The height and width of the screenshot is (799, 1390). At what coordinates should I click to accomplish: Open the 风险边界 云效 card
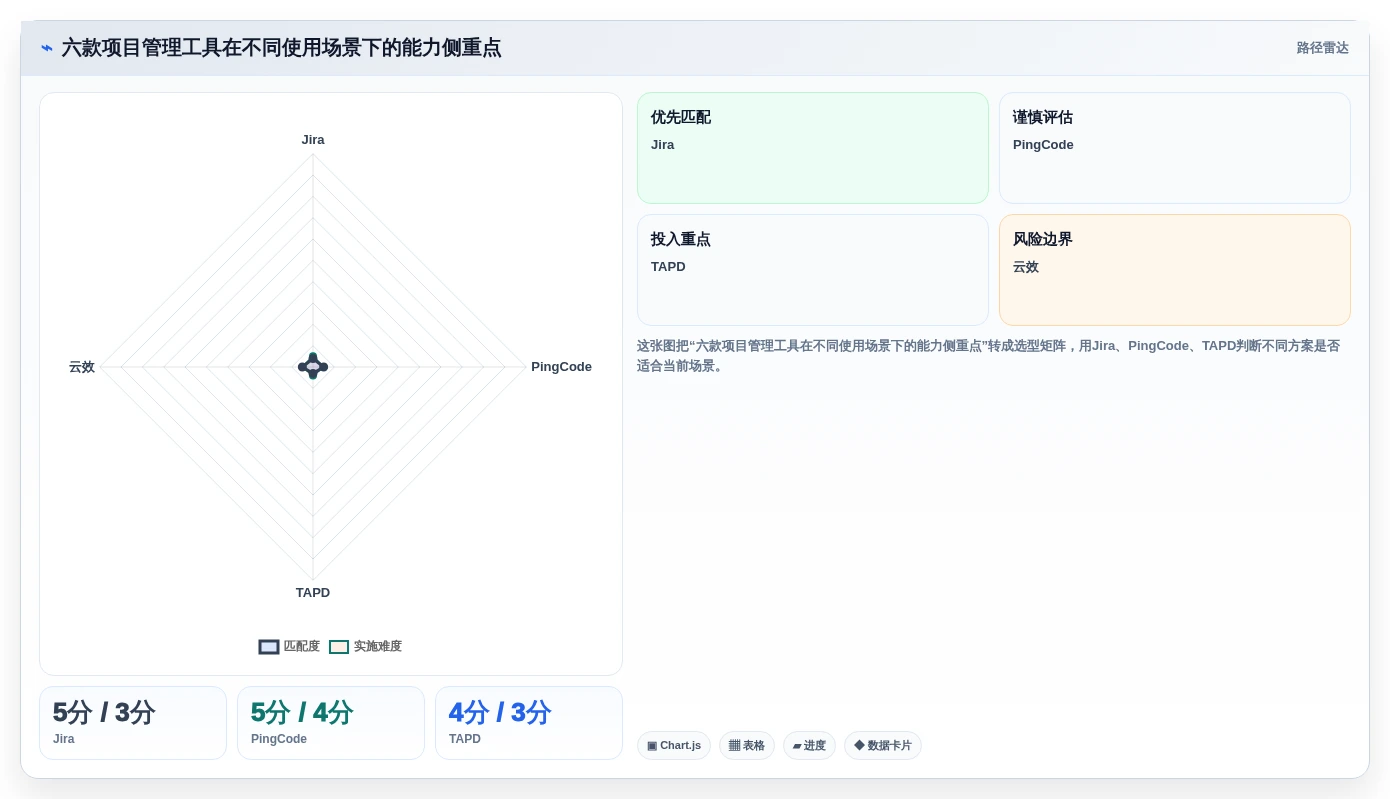coord(1175,270)
